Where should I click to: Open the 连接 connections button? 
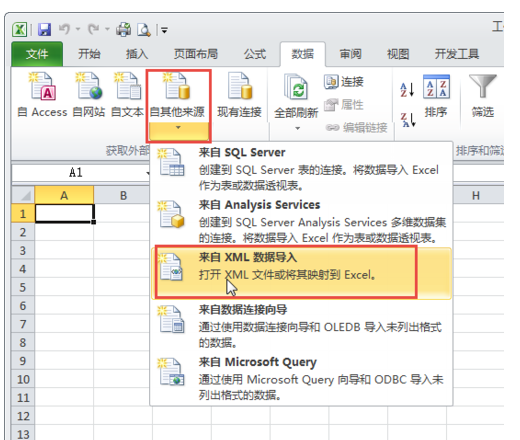(x=344, y=81)
